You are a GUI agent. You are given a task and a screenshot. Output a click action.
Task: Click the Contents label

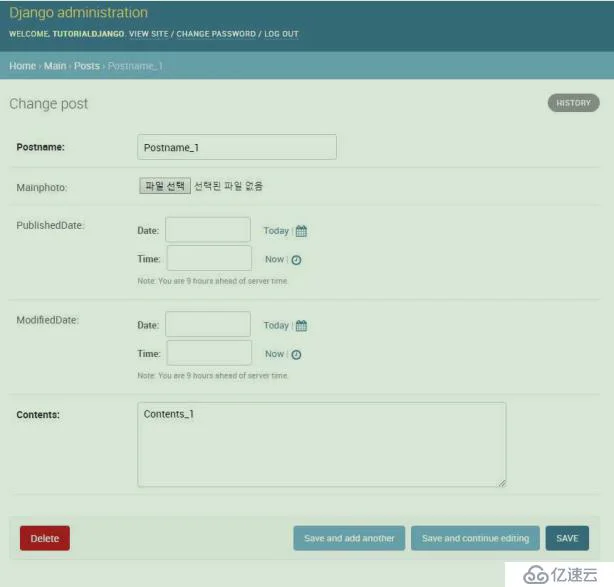click(x=38, y=415)
